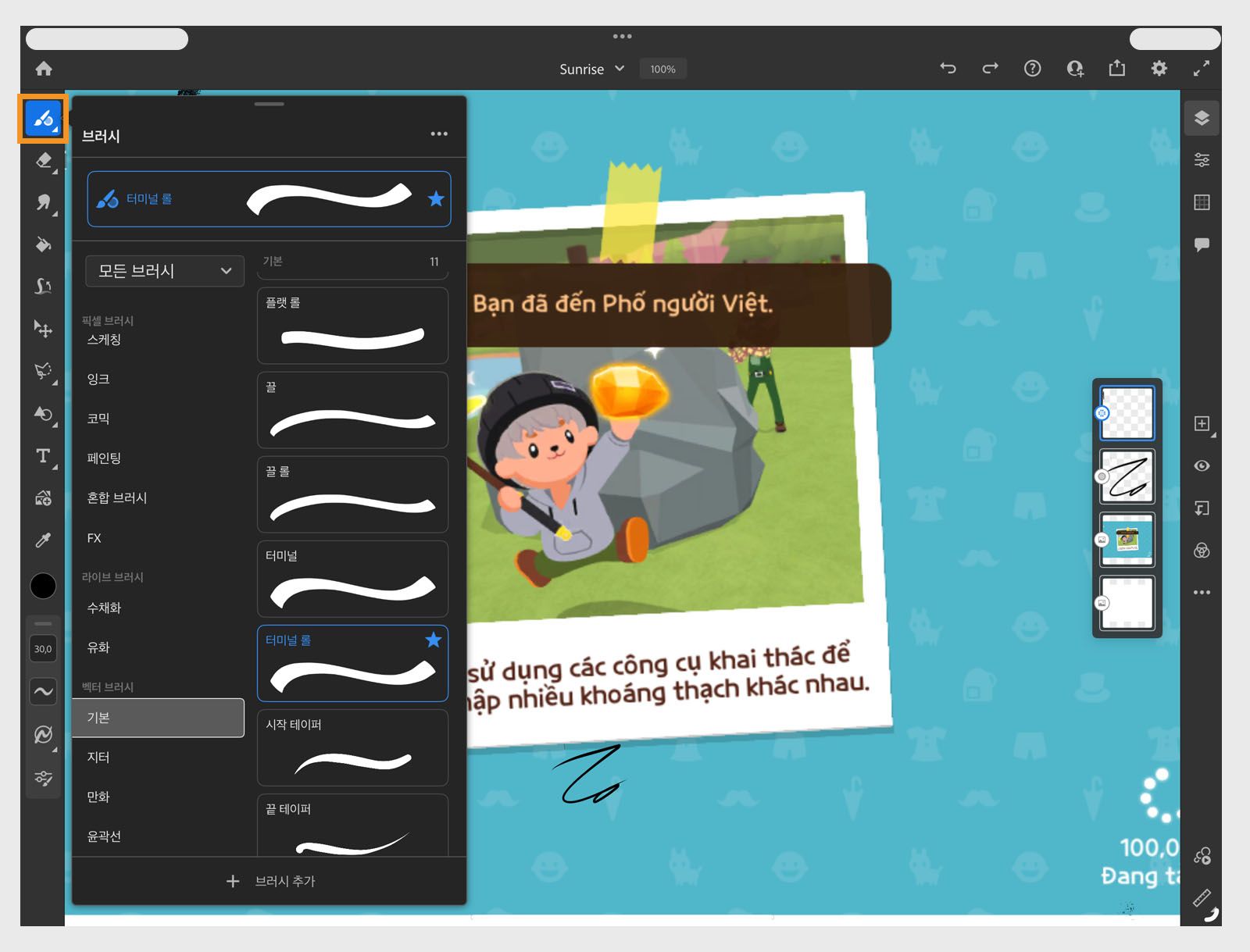This screenshot has height=952, width=1250.
Task: Open layer properties panel
Action: tap(1202, 160)
